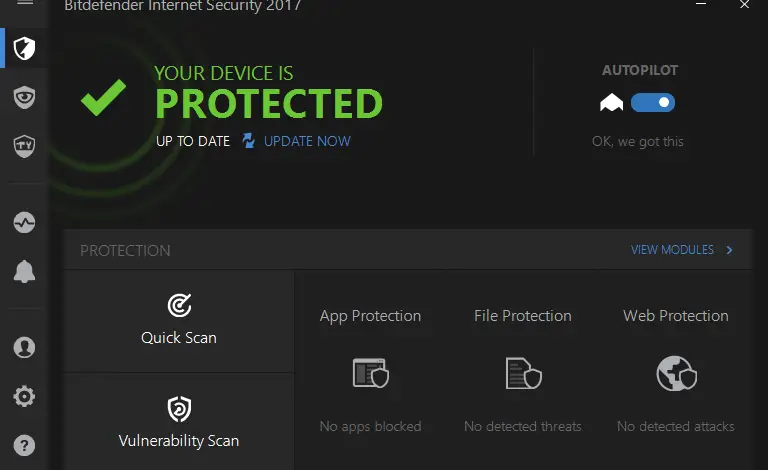
Task: Click the Update Now refresh icon
Action: click(249, 141)
